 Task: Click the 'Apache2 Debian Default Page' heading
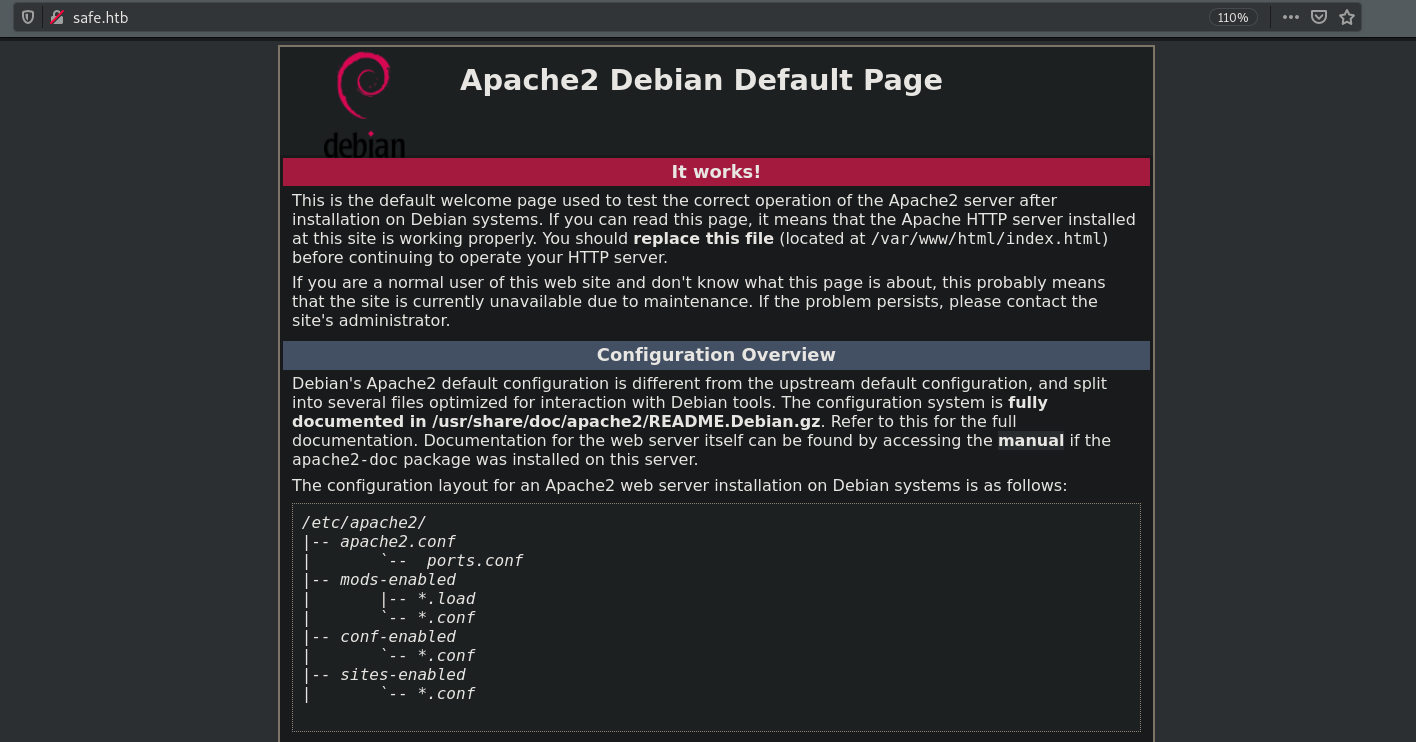click(x=701, y=80)
